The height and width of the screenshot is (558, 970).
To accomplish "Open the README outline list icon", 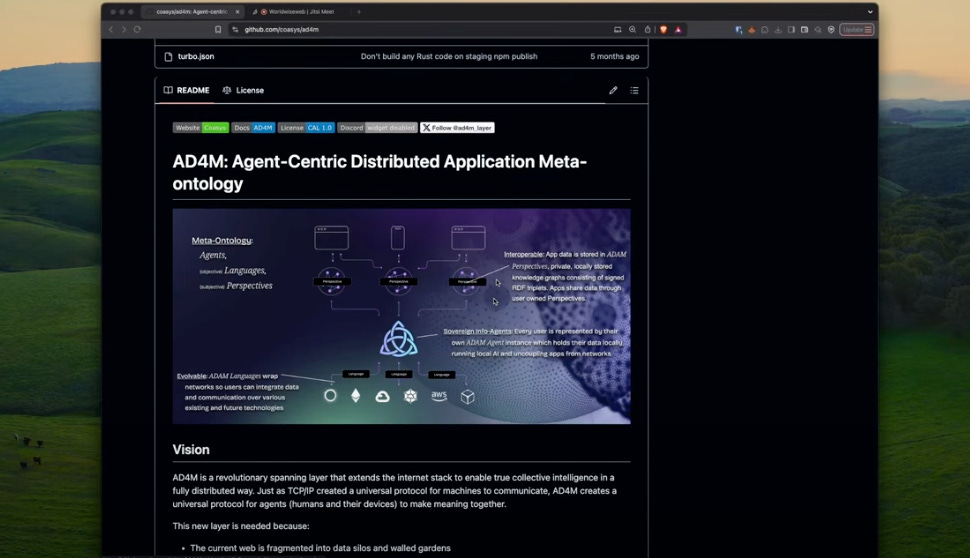I will [634, 90].
